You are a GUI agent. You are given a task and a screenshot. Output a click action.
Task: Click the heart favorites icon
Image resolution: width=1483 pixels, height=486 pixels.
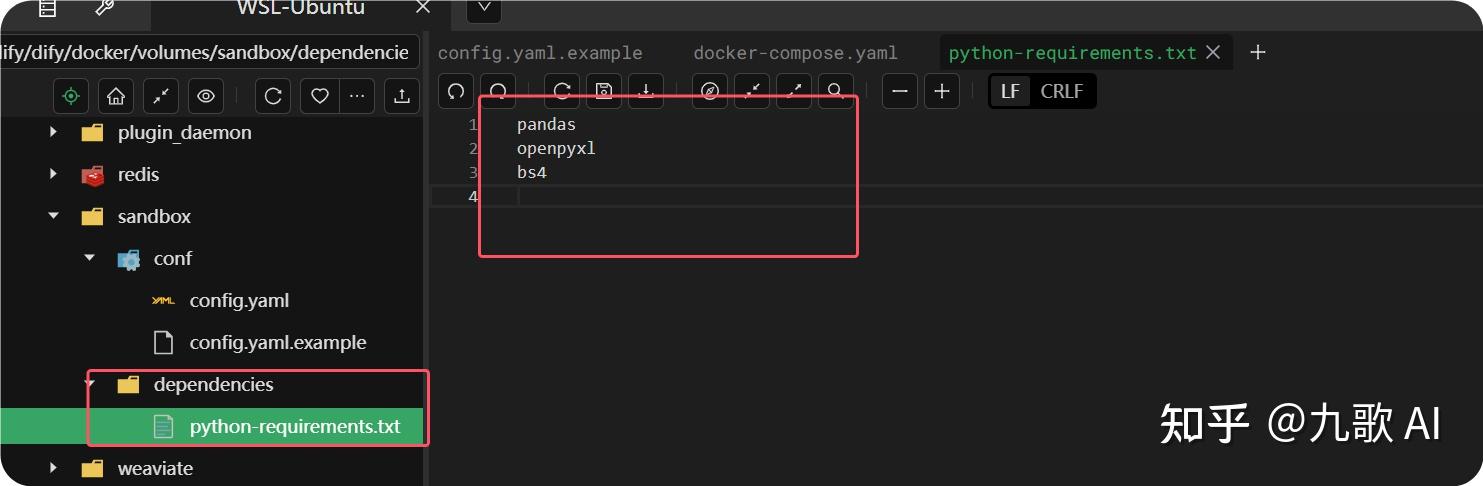click(x=320, y=96)
